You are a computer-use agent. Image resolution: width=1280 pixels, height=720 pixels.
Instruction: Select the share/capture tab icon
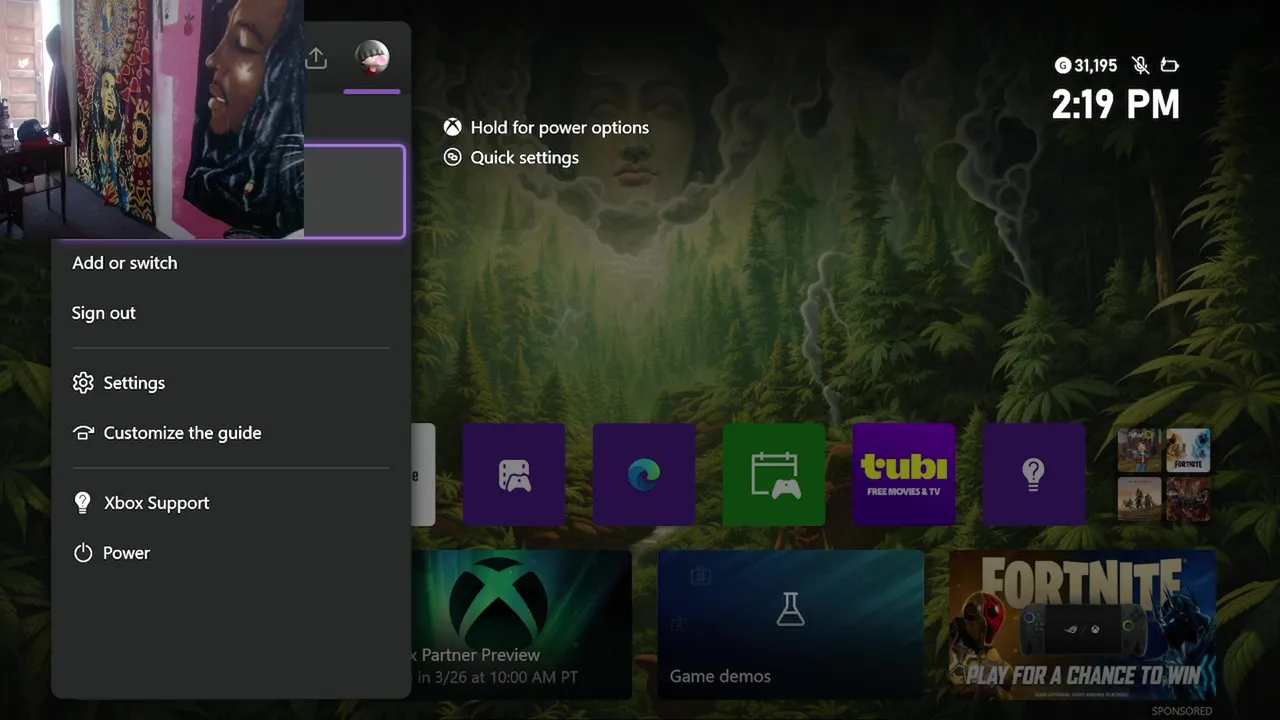click(x=316, y=58)
